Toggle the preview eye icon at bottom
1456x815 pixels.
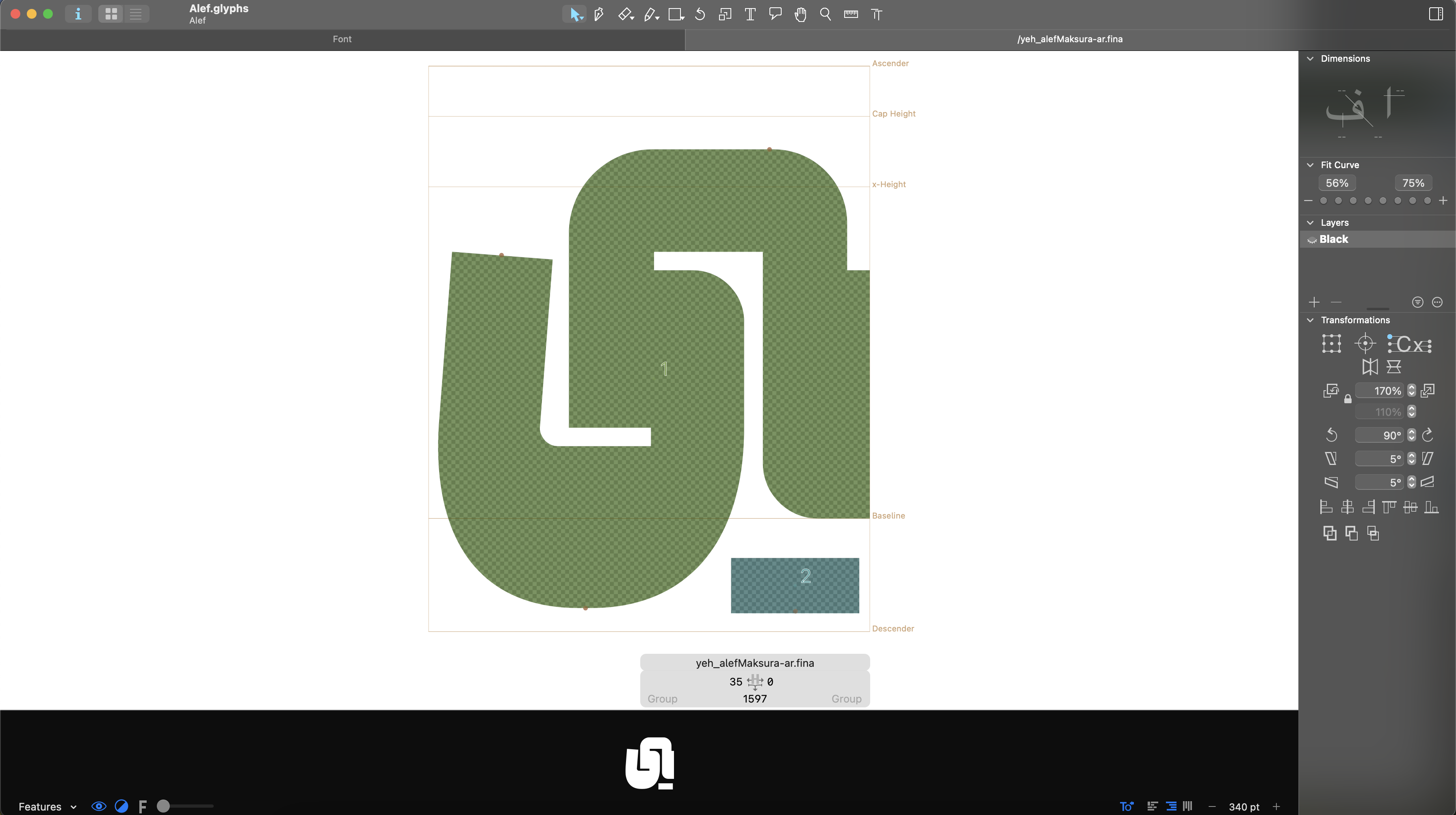click(98, 806)
